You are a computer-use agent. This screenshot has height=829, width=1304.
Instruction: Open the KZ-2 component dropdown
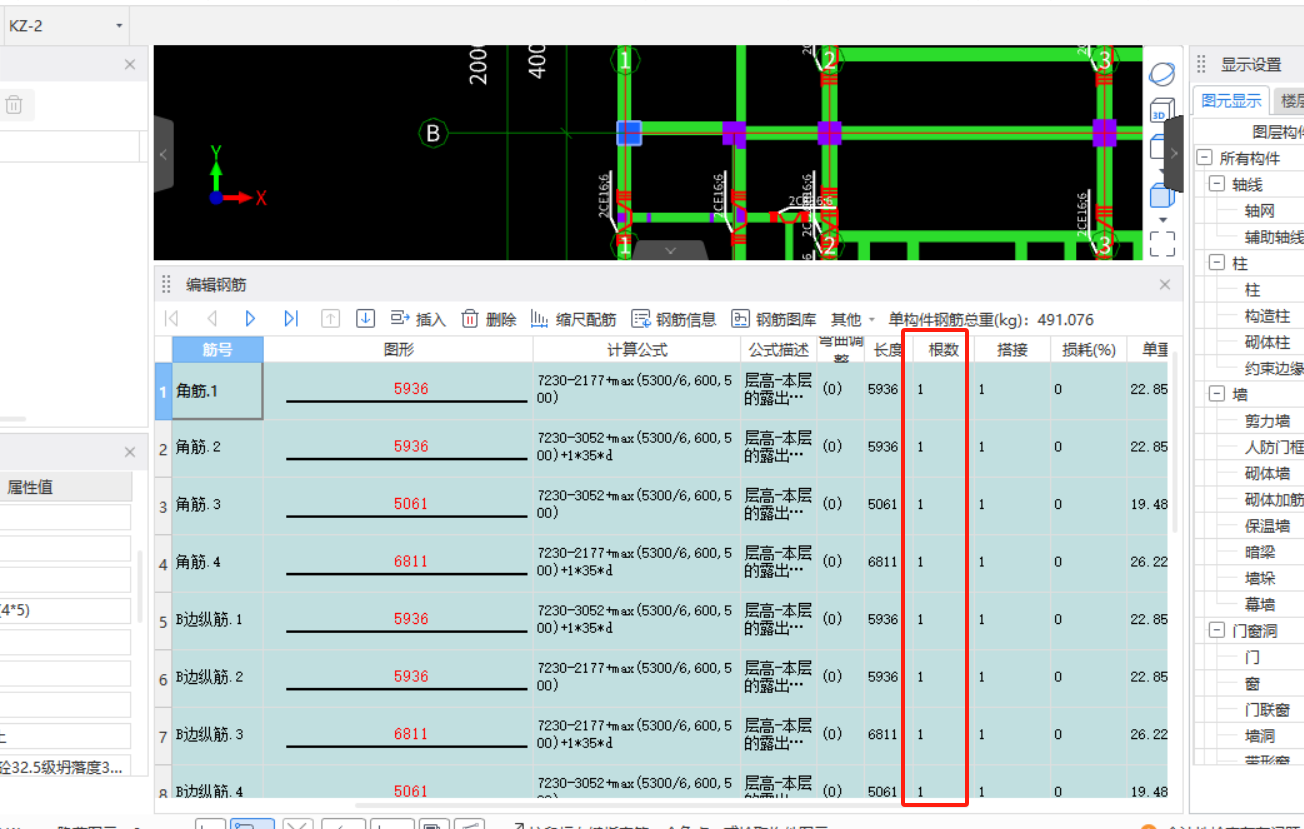(65, 25)
